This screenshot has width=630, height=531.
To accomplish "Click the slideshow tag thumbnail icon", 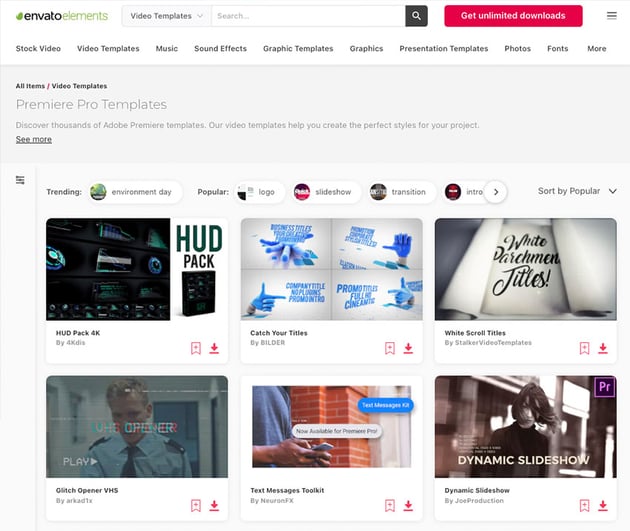I will 302,192.
